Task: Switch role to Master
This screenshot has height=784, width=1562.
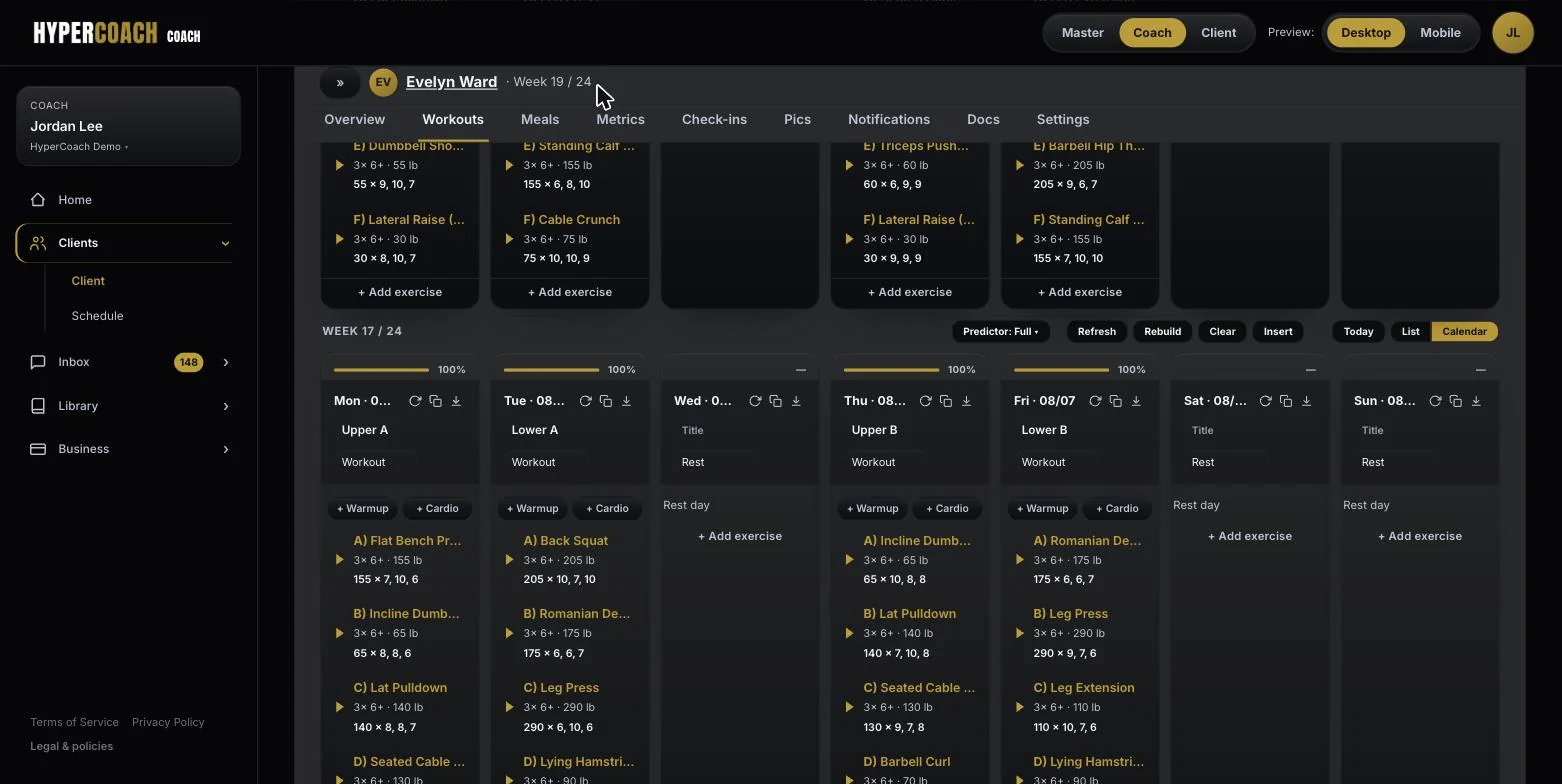Action: coord(1083,33)
